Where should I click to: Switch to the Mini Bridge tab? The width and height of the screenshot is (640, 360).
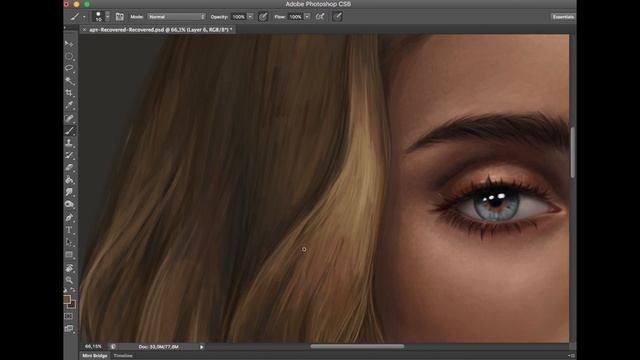pos(95,356)
